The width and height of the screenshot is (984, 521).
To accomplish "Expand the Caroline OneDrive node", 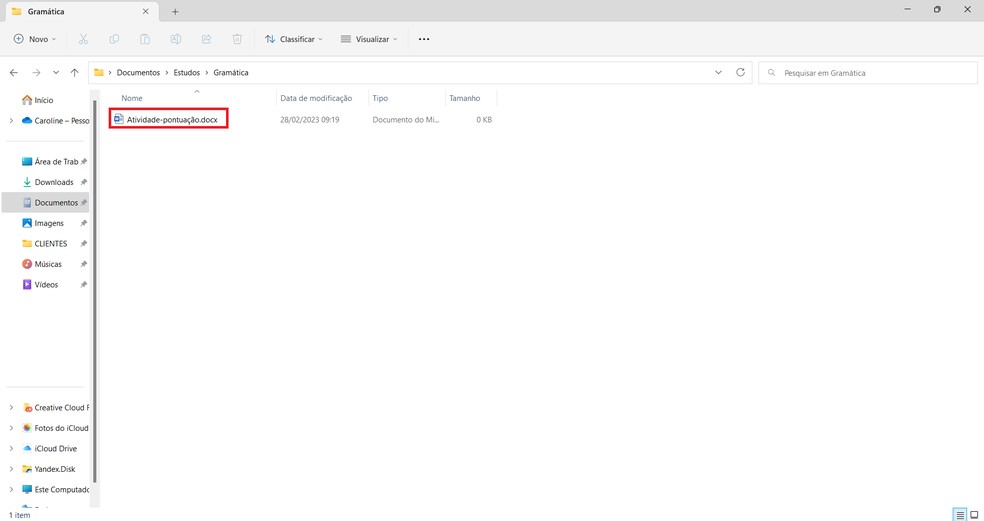I will tap(11, 121).
